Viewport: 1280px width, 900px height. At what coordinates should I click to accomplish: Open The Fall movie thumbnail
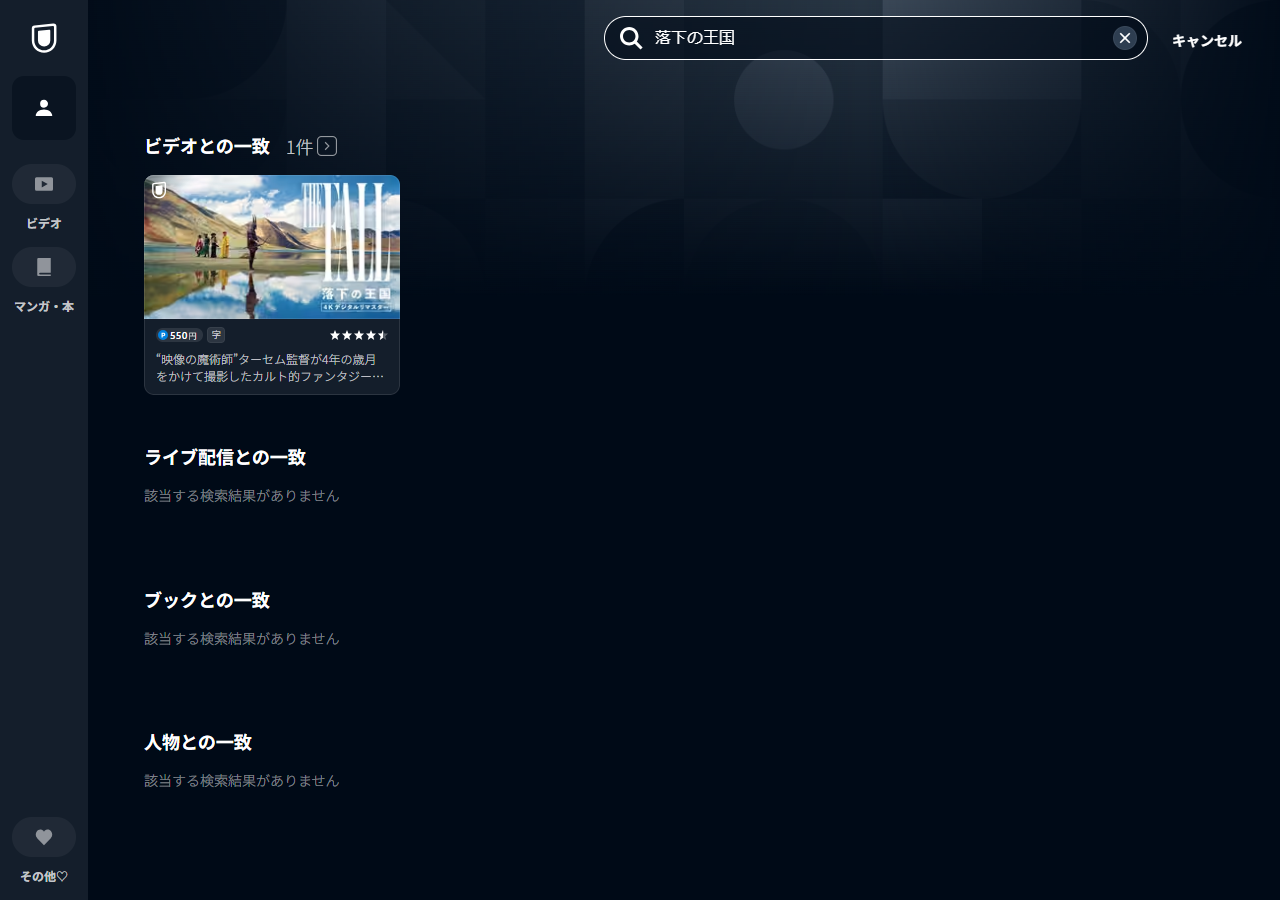(272, 247)
